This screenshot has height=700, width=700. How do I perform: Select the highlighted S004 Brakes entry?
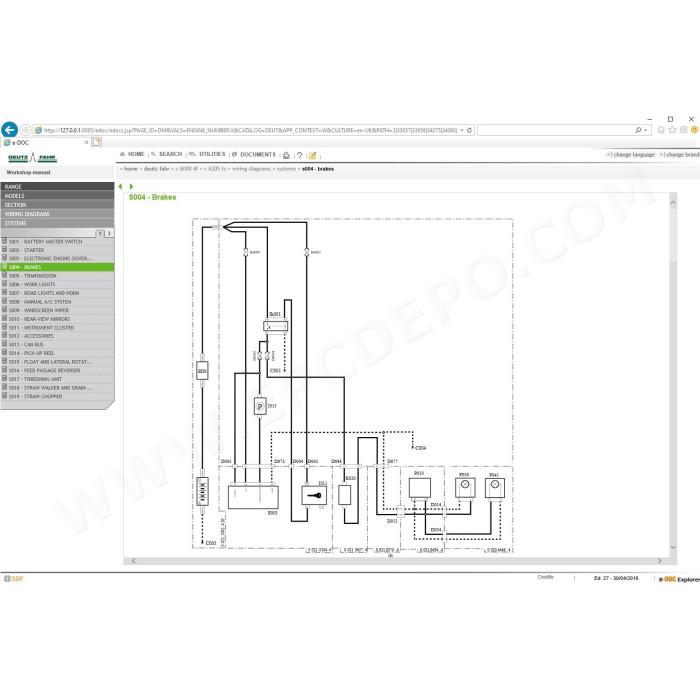(57, 267)
